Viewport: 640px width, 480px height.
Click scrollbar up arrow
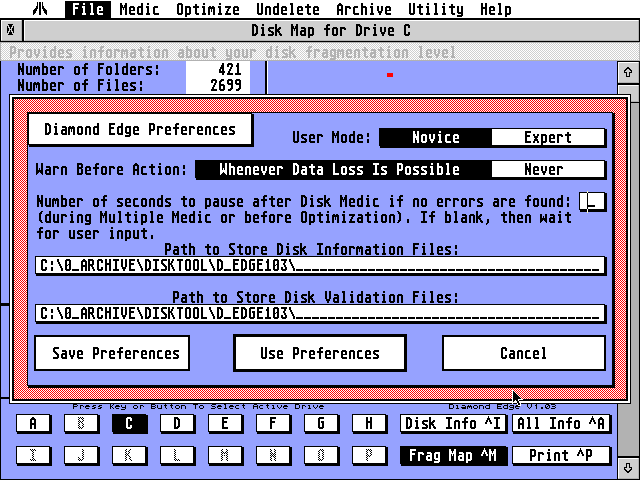(x=628, y=72)
